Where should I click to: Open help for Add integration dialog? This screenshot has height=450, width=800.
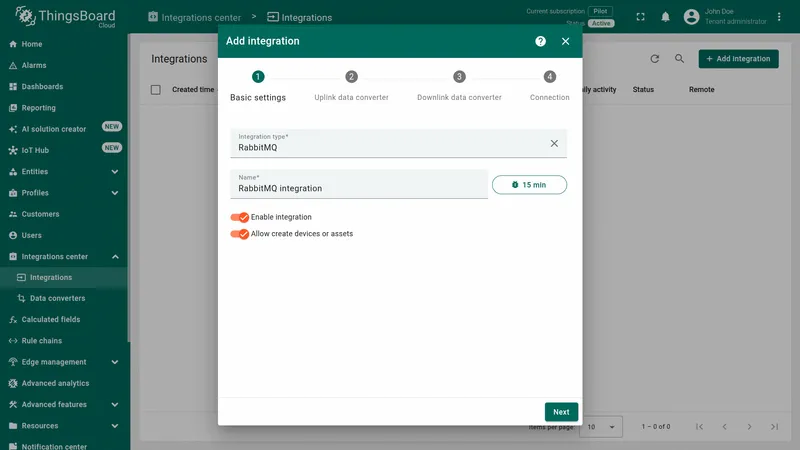click(x=540, y=41)
